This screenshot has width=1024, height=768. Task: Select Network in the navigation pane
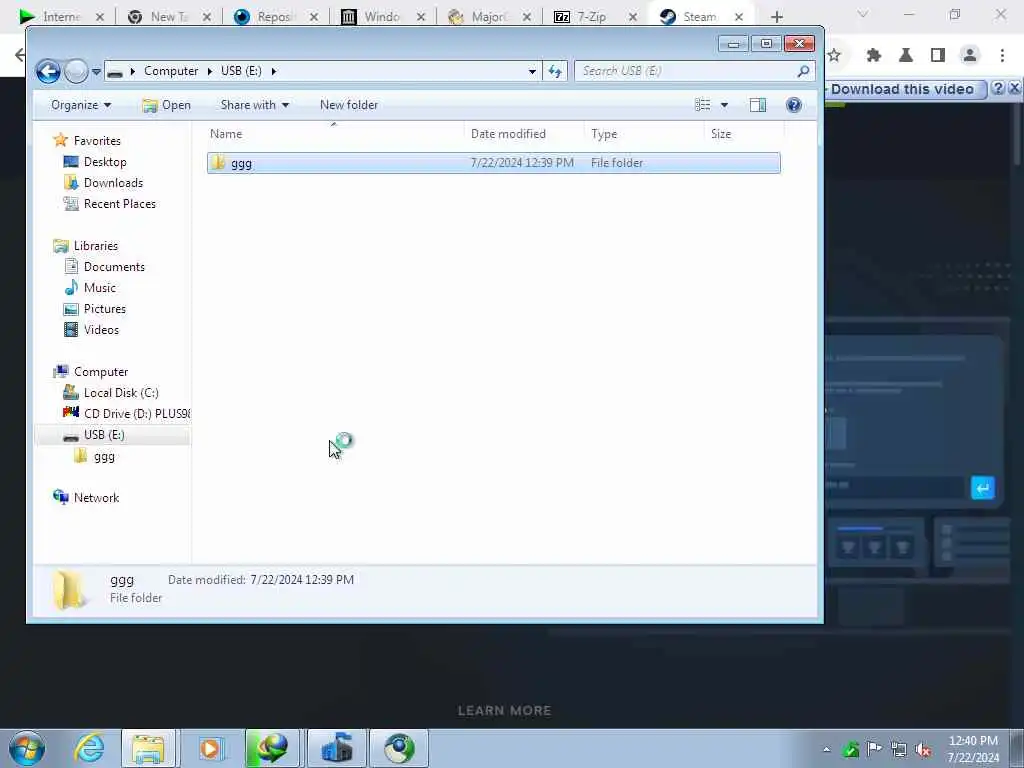pyautogui.click(x=96, y=498)
